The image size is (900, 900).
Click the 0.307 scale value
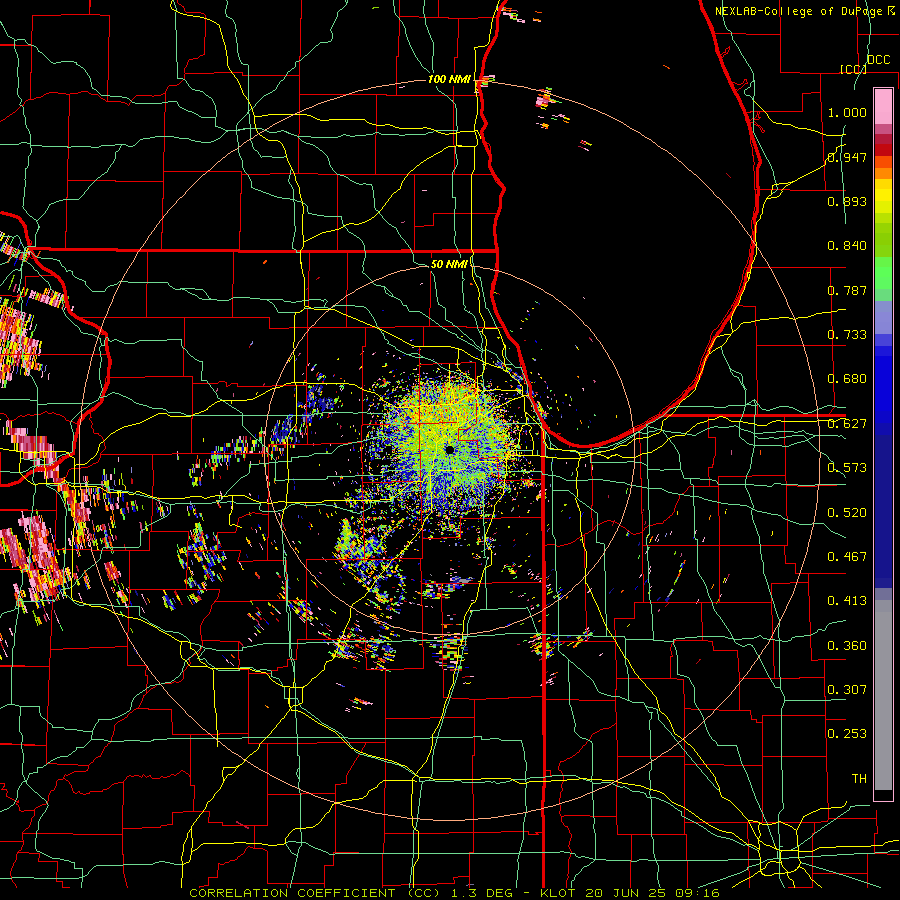point(847,690)
